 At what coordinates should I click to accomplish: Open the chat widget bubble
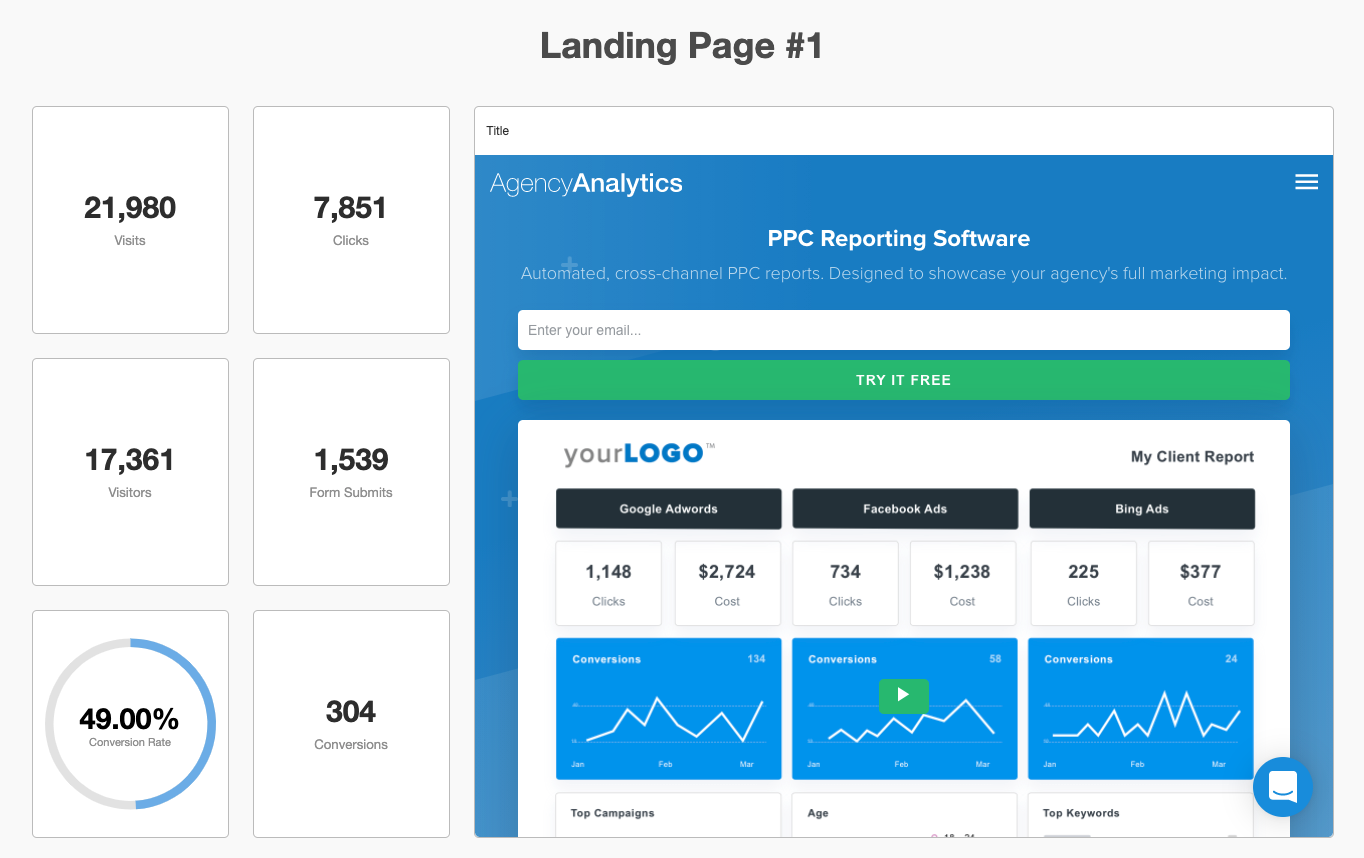point(1283,787)
